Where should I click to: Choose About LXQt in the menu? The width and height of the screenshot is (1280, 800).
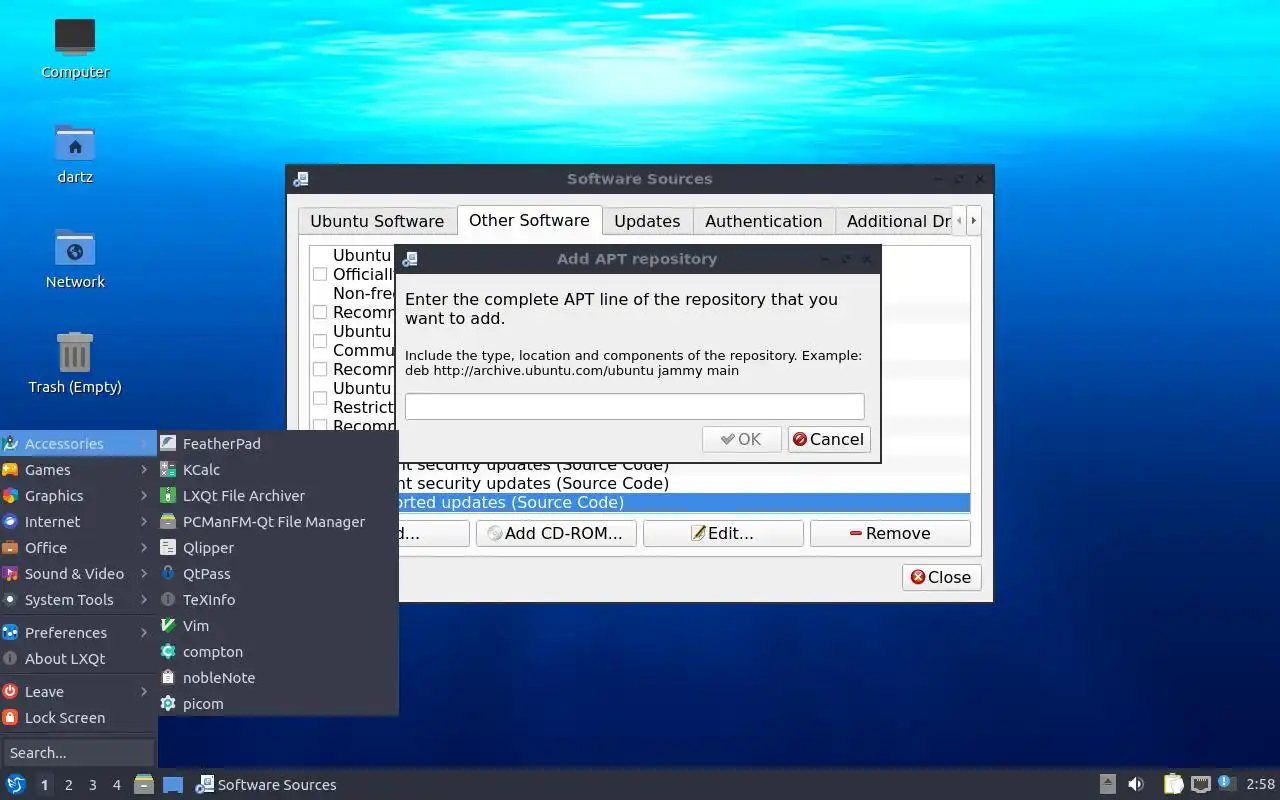point(78,659)
